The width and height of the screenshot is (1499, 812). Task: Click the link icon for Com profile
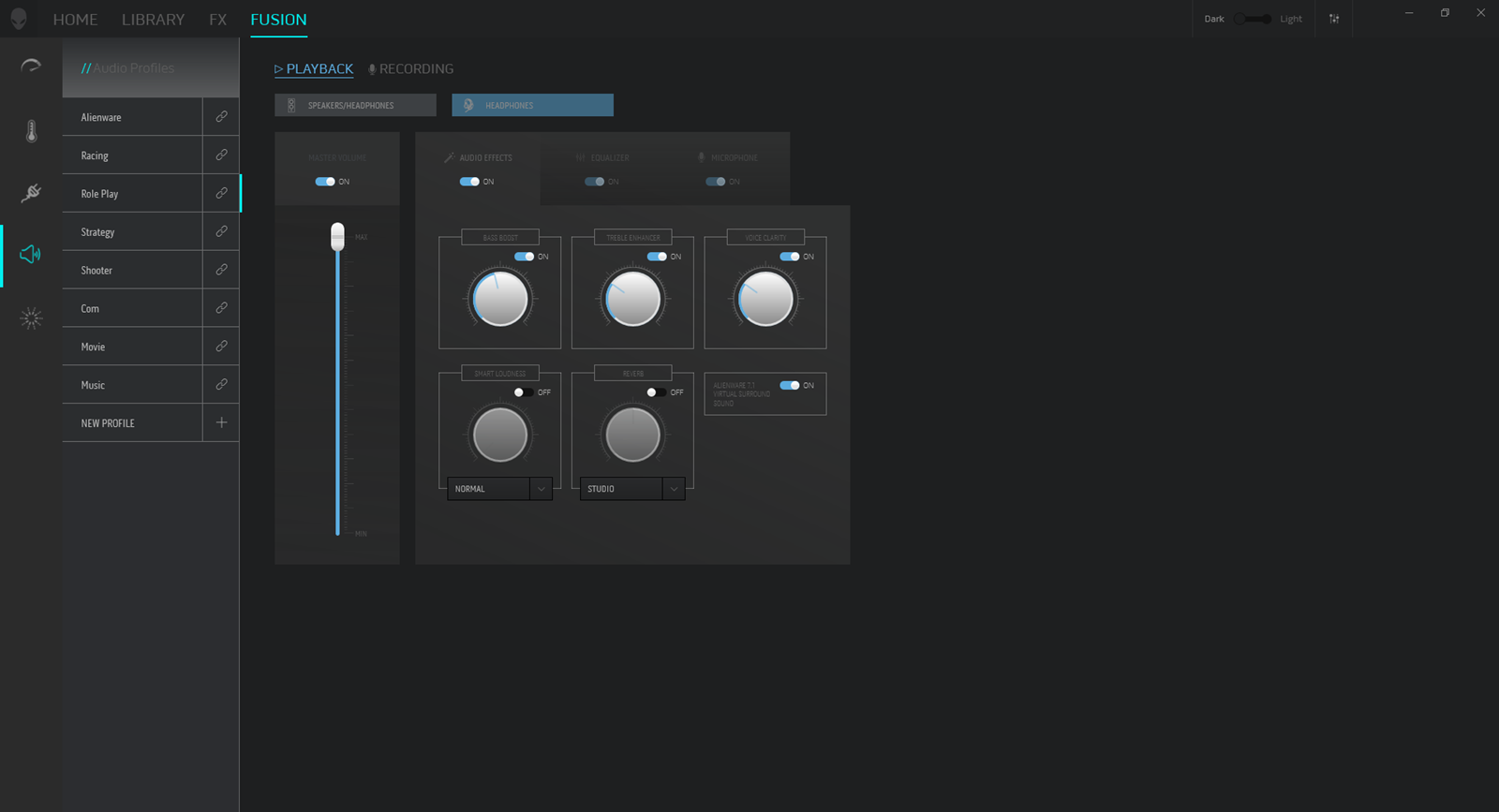(x=221, y=308)
